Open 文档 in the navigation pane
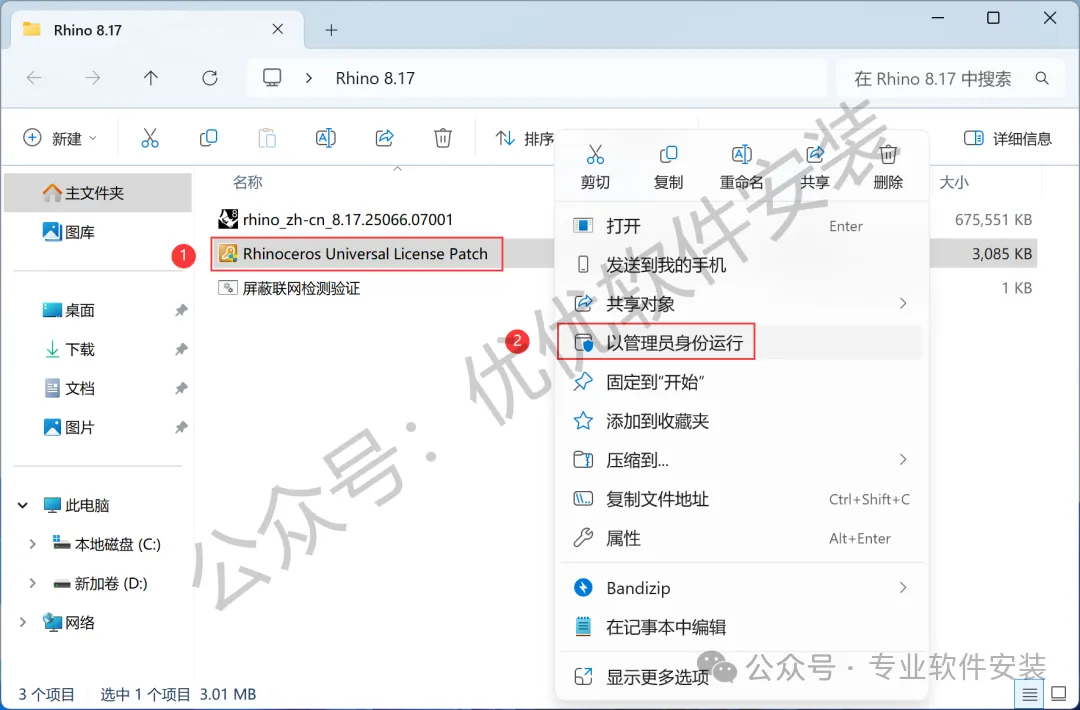Screen dimensions: 1080x710 coord(69,388)
